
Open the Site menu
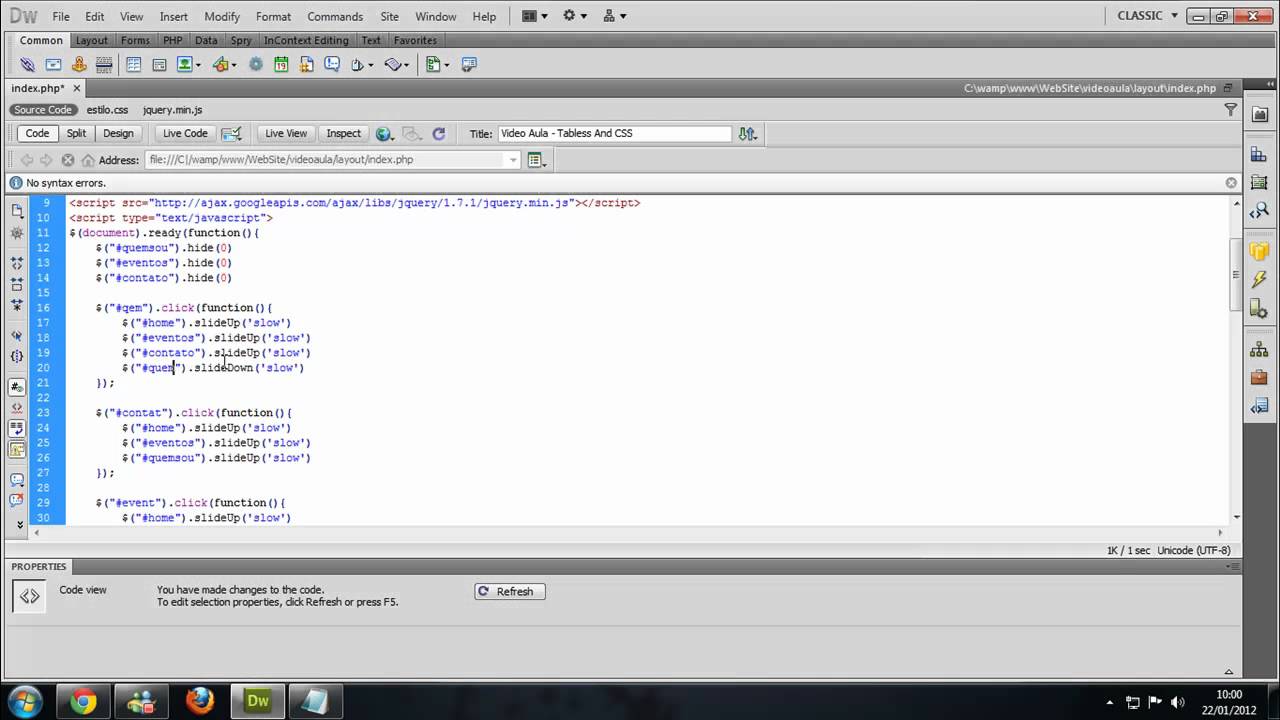390,16
